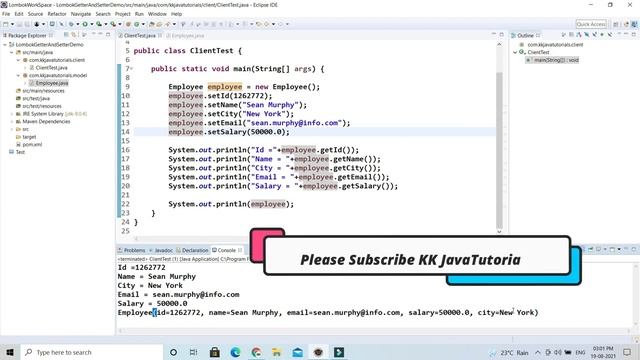Select src/main/resources folder

pyautogui.click(x=43, y=91)
